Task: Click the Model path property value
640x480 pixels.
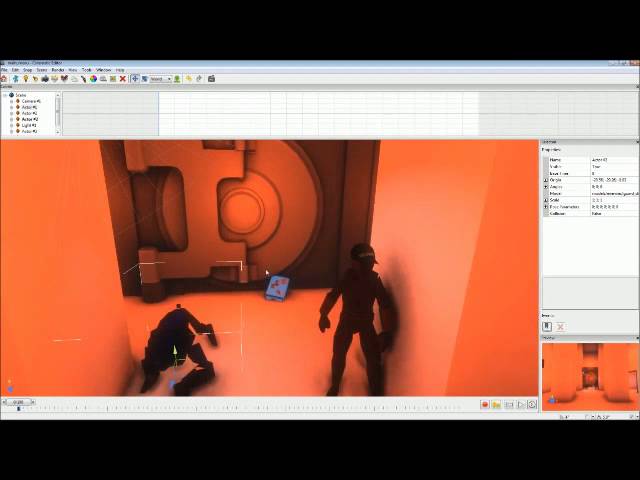Action: coord(614,193)
